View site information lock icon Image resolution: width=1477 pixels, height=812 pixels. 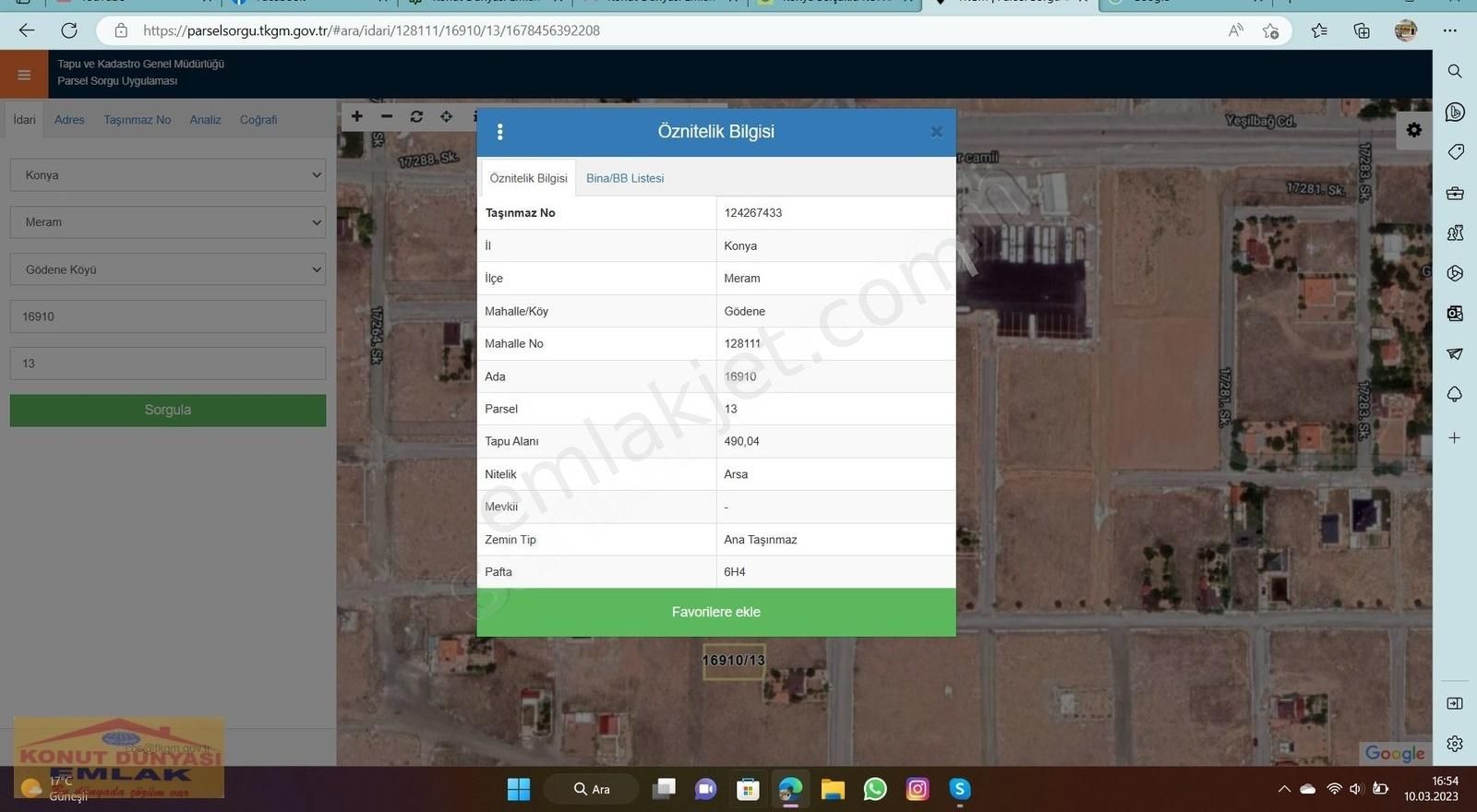click(x=121, y=30)
